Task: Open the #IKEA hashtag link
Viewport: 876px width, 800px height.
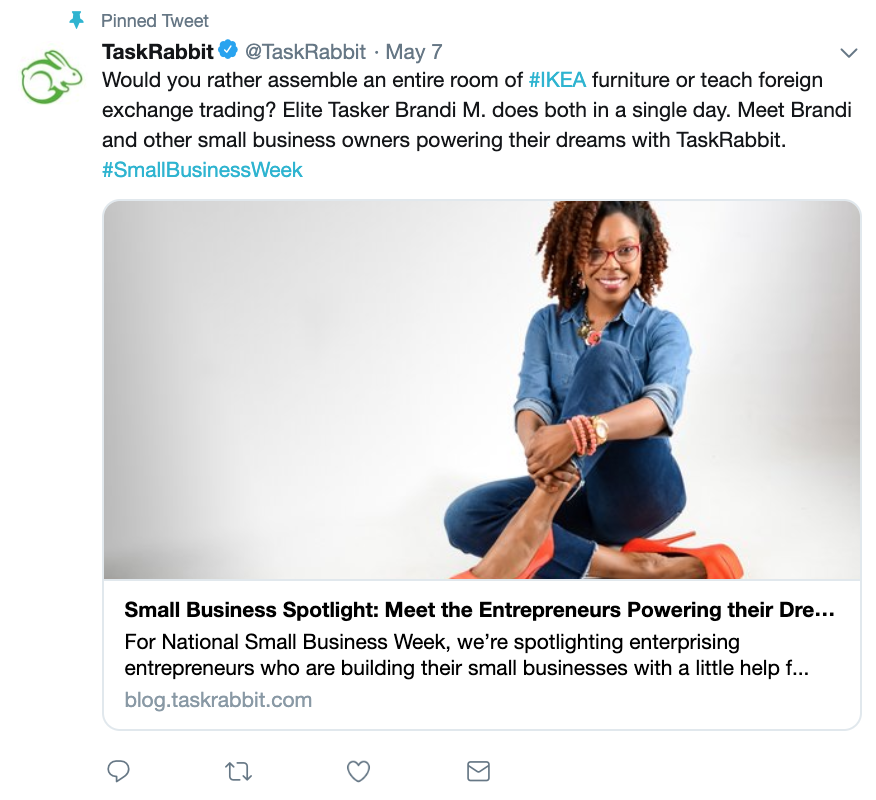Action: pos(557,80)
